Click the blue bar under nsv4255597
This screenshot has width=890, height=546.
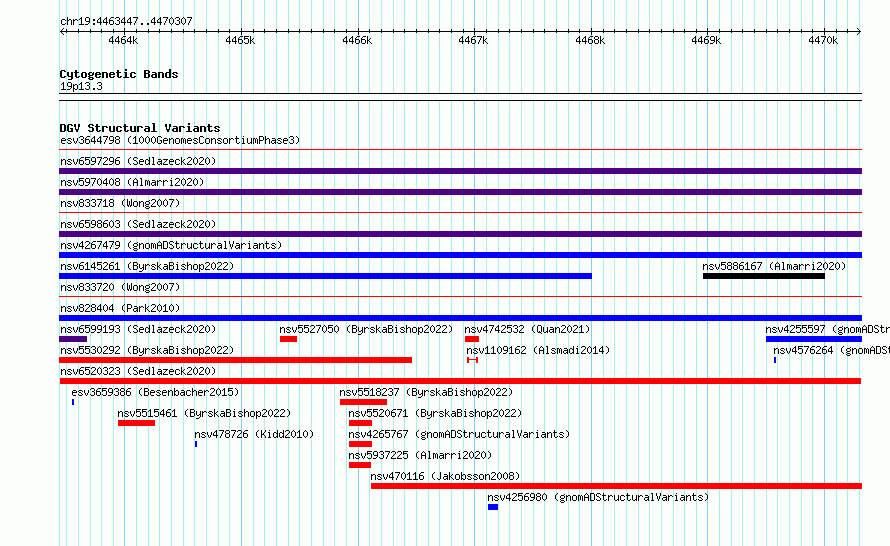pyautogui.click(x=814, y=339)
